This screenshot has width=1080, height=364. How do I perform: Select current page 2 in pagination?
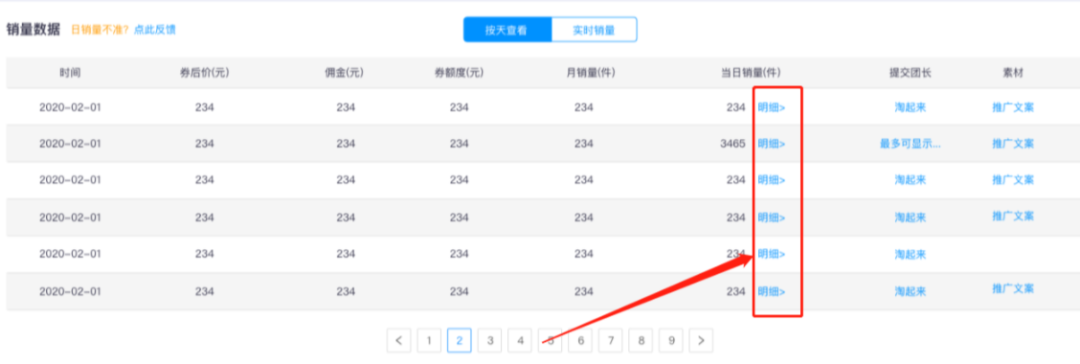point(459,340)
